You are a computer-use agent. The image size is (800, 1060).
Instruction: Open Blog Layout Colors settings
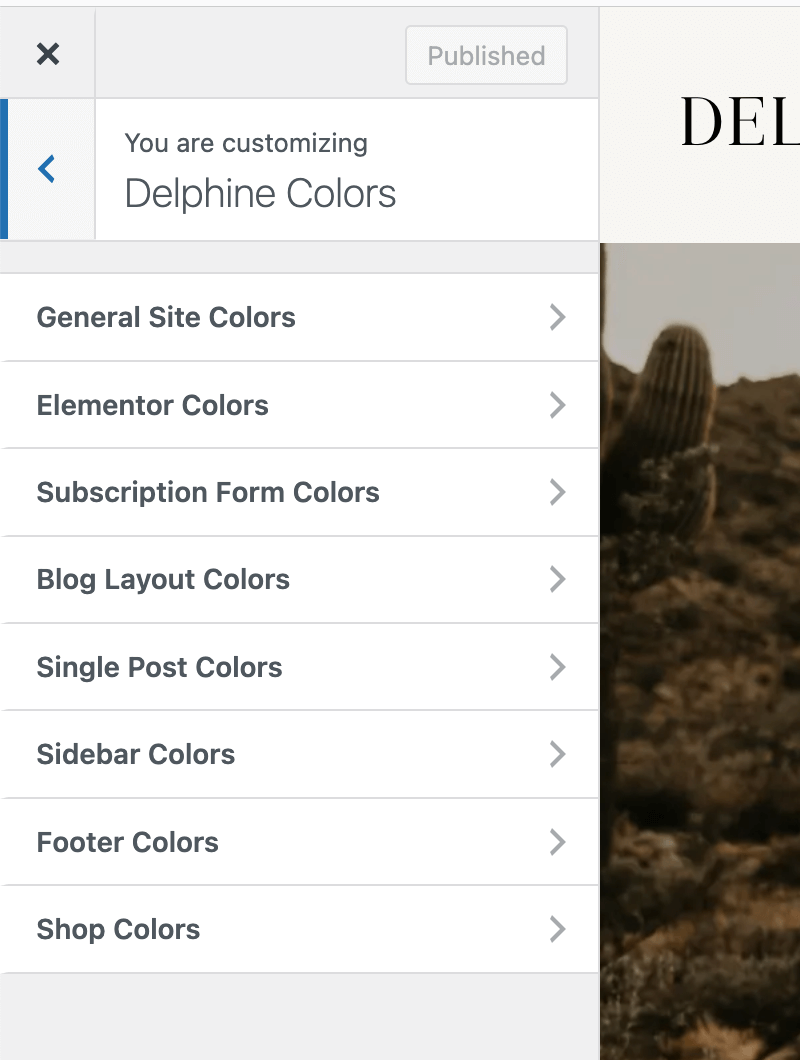click(163, 579)
